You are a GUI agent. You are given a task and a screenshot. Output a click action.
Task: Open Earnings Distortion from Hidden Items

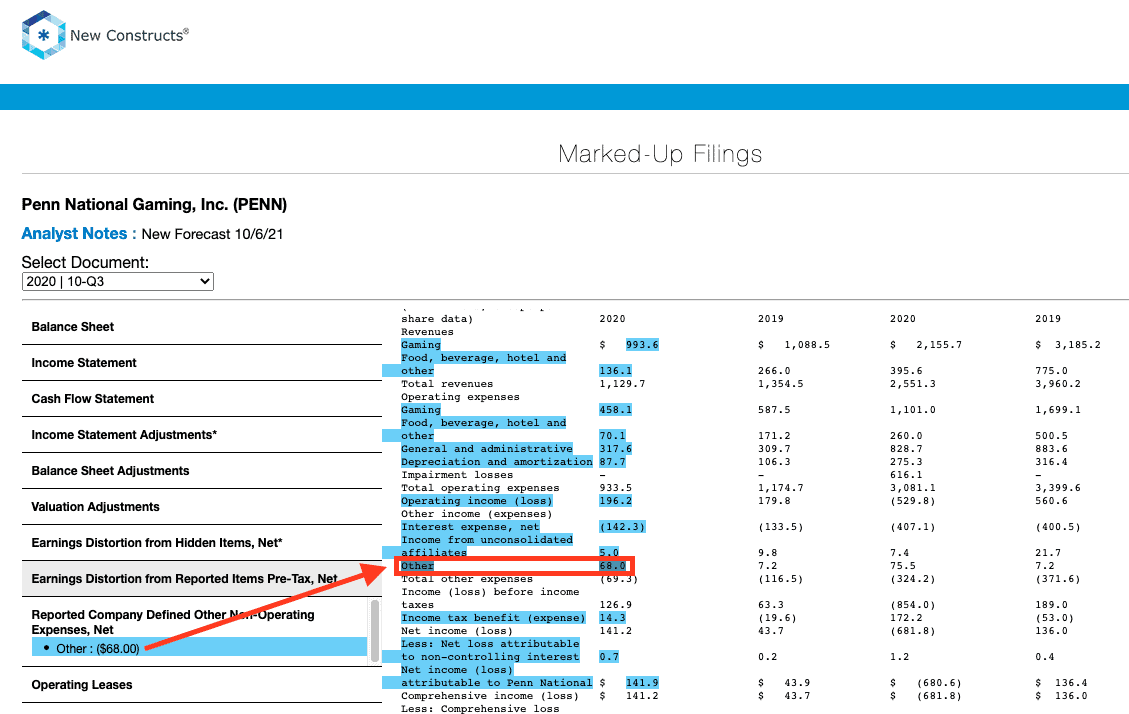[x=157, y=543]
